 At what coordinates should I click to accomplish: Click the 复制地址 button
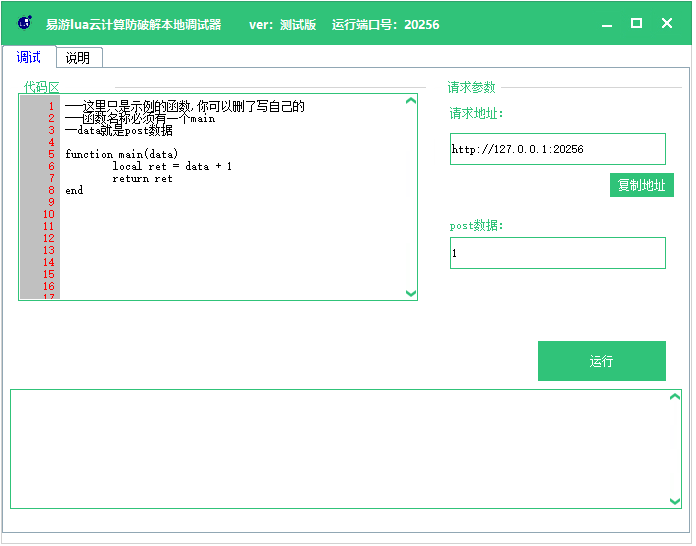(x=644, y=186)
